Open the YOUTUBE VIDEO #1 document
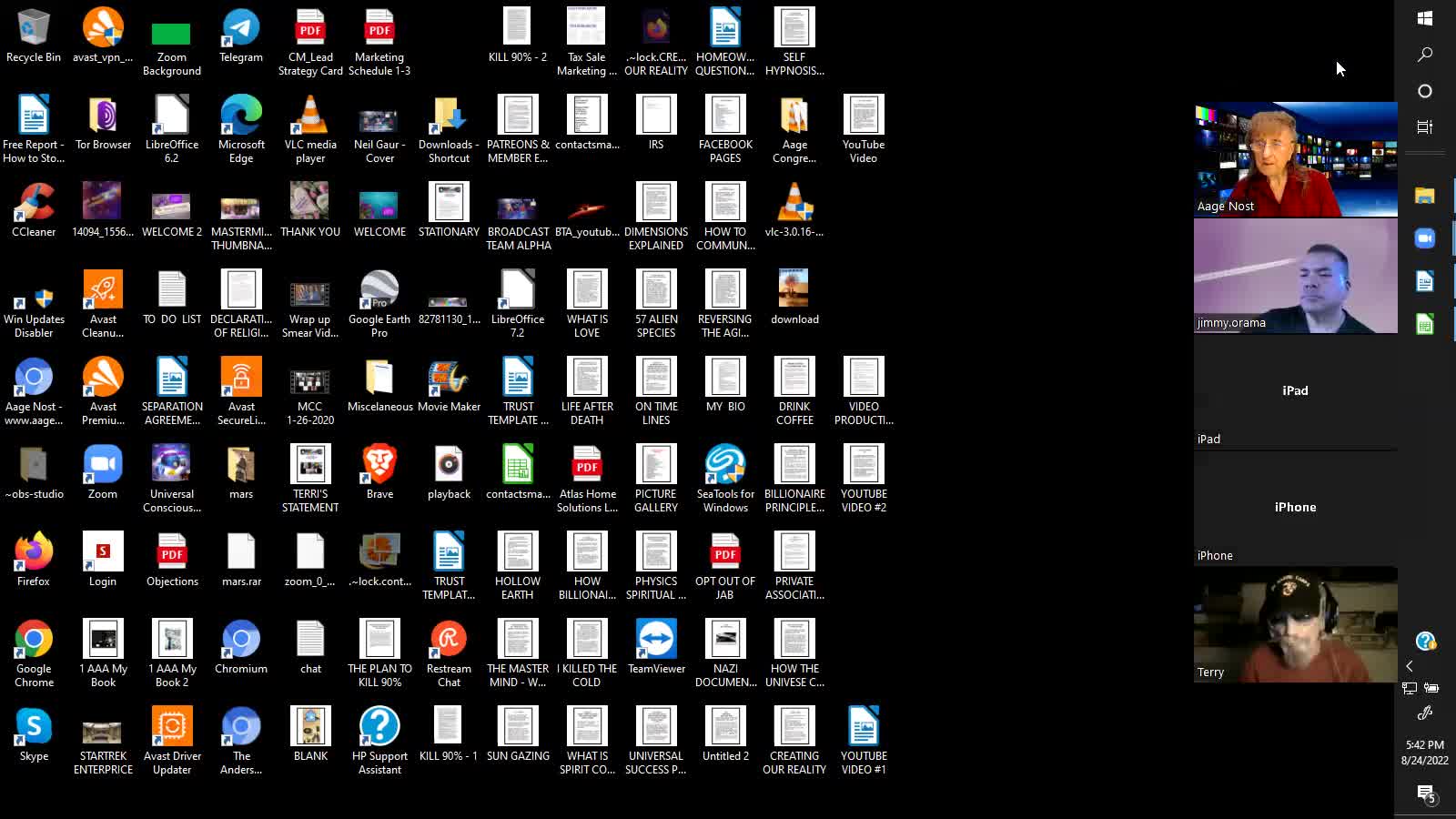This screenshot has height=819, width=1456. coord(864,742)
